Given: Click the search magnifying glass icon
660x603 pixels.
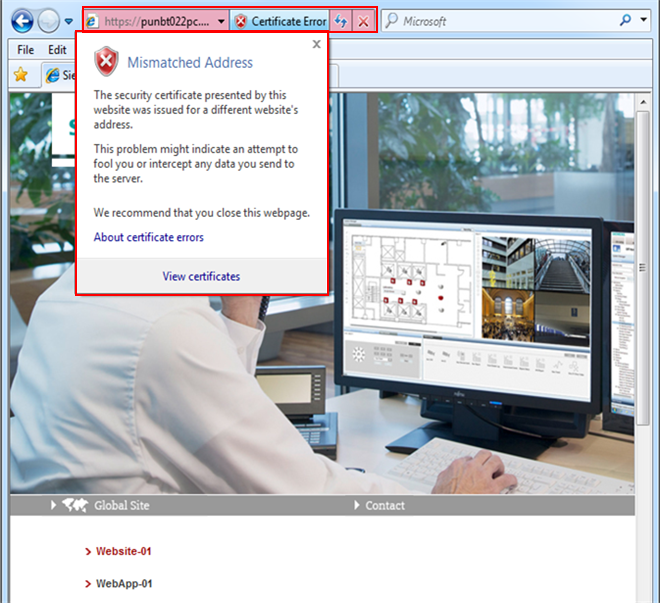Looking at the screenshot, I should tap(627, 21).
